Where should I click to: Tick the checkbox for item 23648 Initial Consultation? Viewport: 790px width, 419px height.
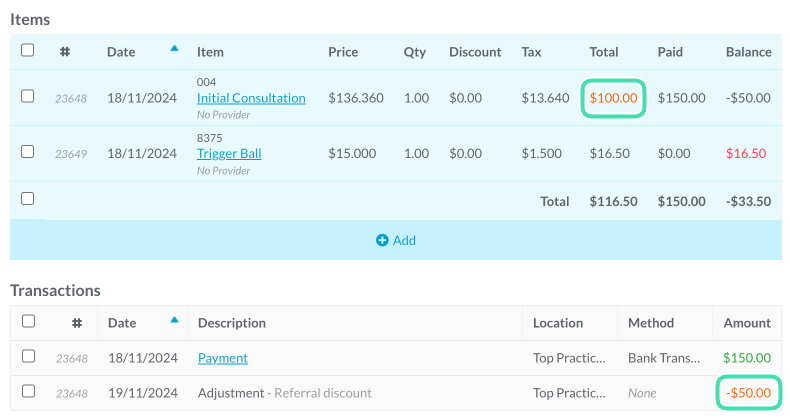(28, 96)
